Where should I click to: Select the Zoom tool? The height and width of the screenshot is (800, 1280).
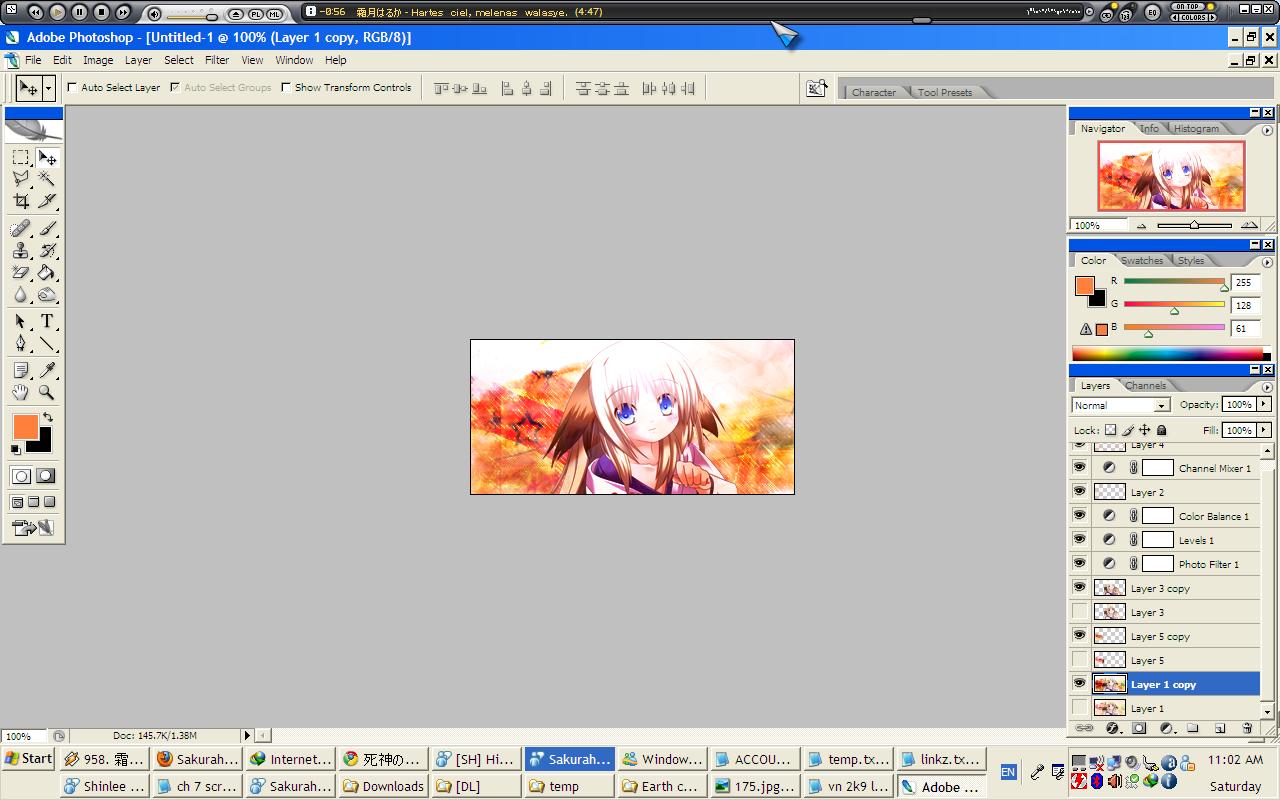pyautogui.click(x=47, y=393)
